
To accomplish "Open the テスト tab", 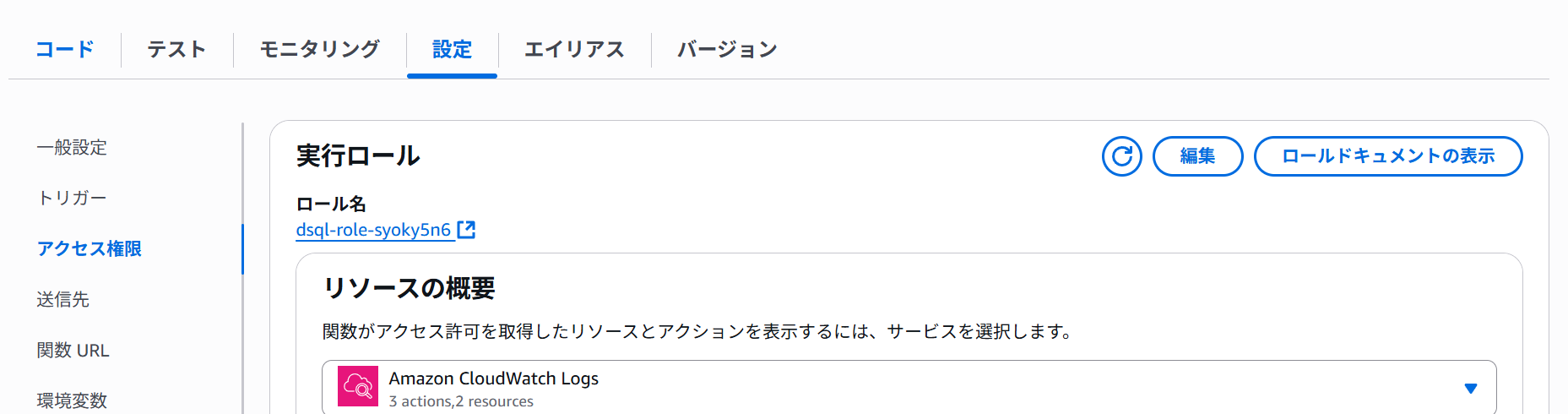I will pyautogui.click(x=176, y=50).
